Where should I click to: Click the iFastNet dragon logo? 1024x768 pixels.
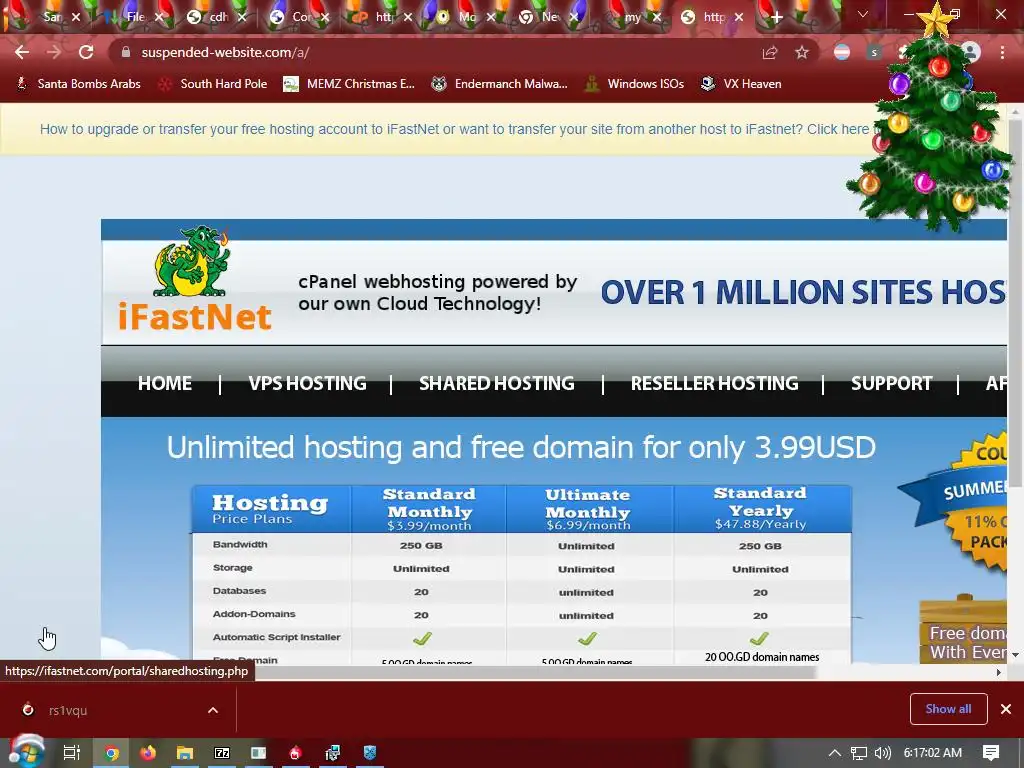pyautogui.click(x=194, y=279)
